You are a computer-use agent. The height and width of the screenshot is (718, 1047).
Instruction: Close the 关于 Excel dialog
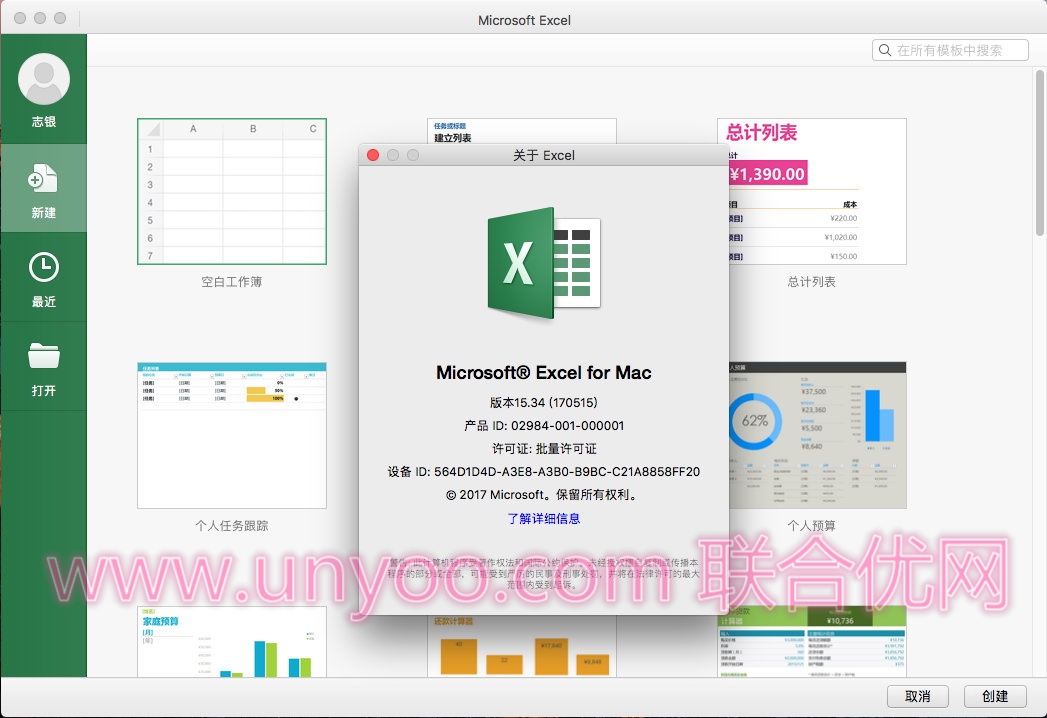(373, 155)
